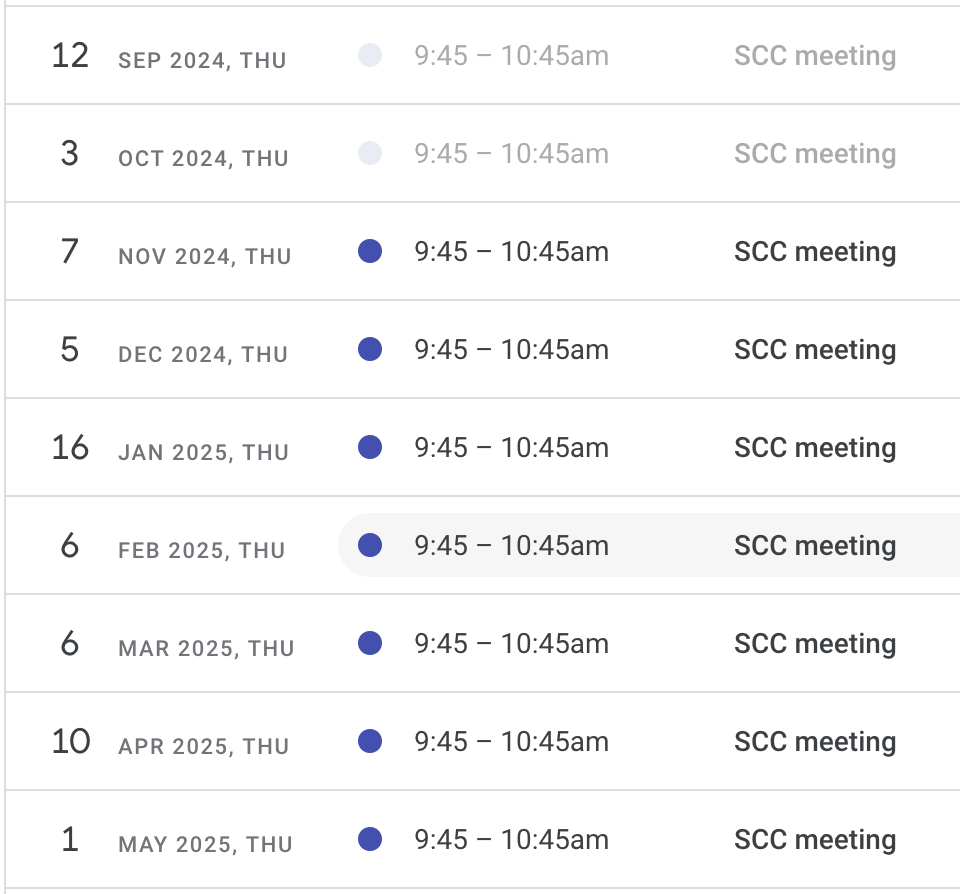Go to day 12 Sep 2024
This screenshot has height=894, width=960.
click(70, 56)
